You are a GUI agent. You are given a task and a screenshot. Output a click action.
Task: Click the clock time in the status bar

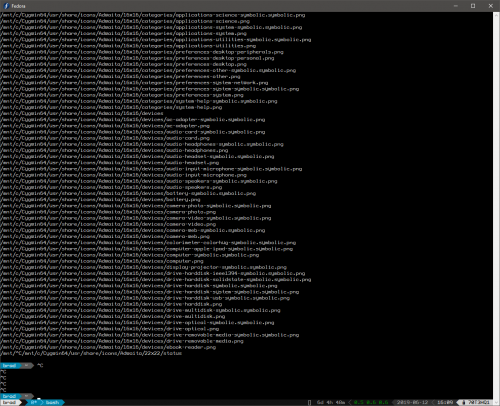[x=445, y=402]
